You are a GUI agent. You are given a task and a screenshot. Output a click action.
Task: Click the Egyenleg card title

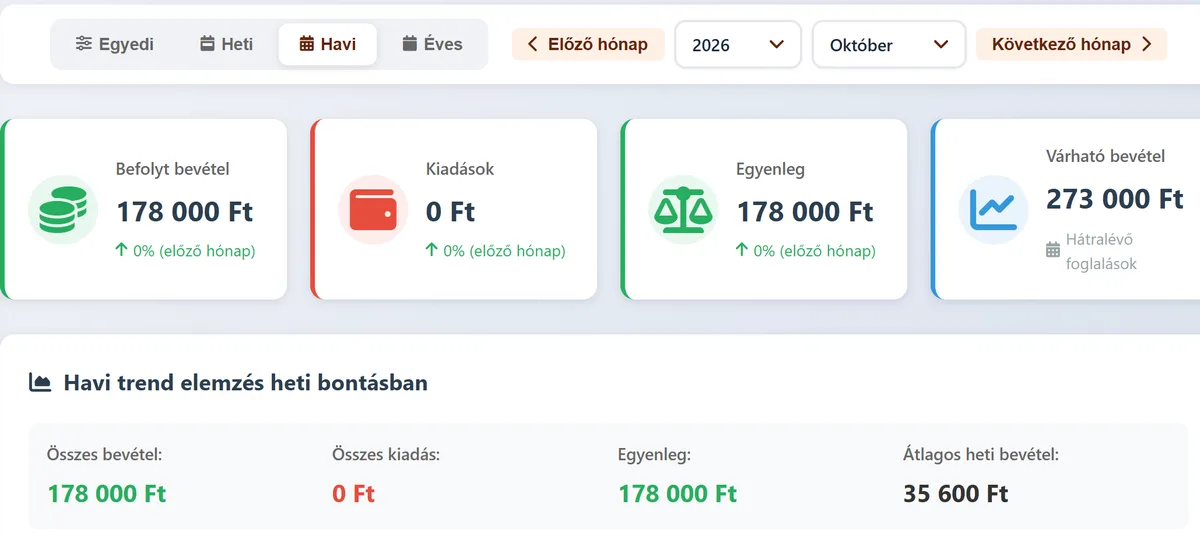click(771, 169)
